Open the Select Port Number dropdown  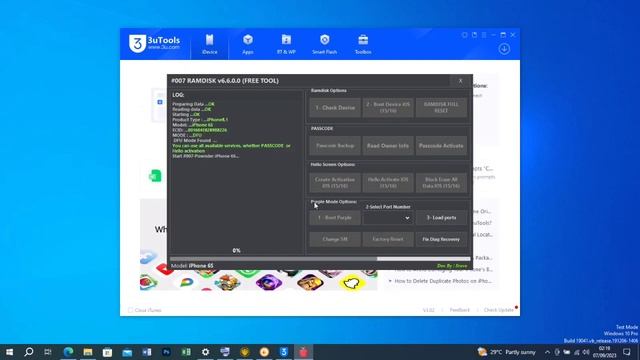coord(388,218)
